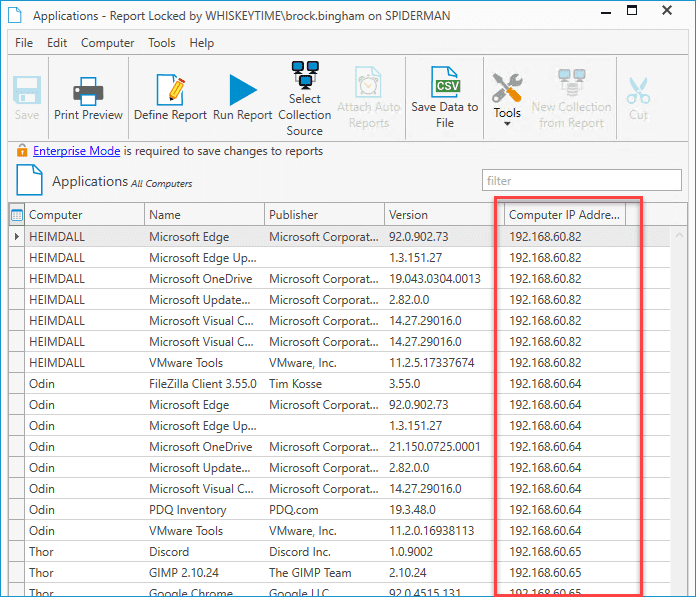Screen dimensions: 696x597
Task: Select the Odin PDQ Inventory row
Action: 339,510
